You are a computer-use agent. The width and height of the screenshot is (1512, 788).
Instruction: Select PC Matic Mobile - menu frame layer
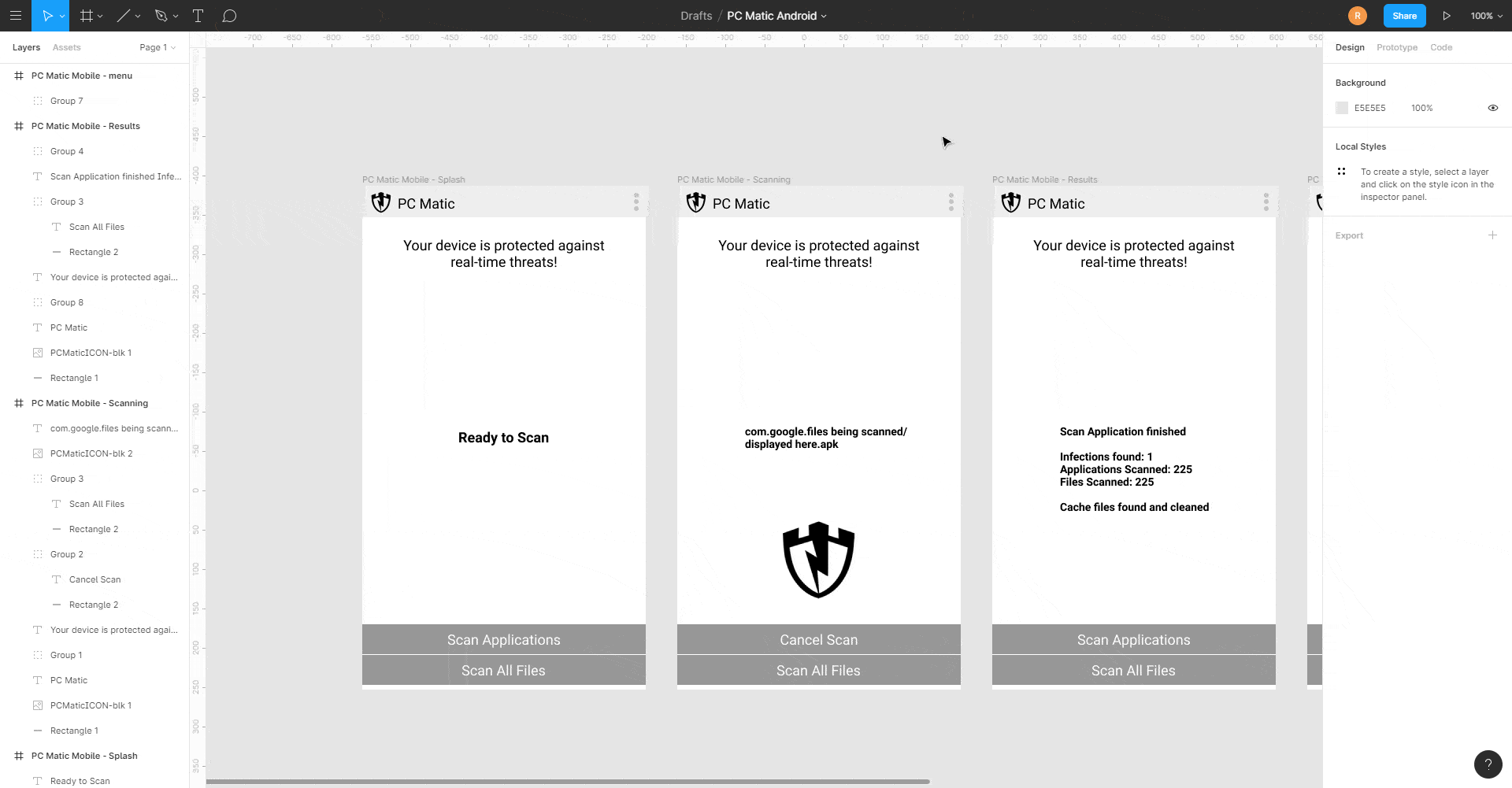(94, 76)
